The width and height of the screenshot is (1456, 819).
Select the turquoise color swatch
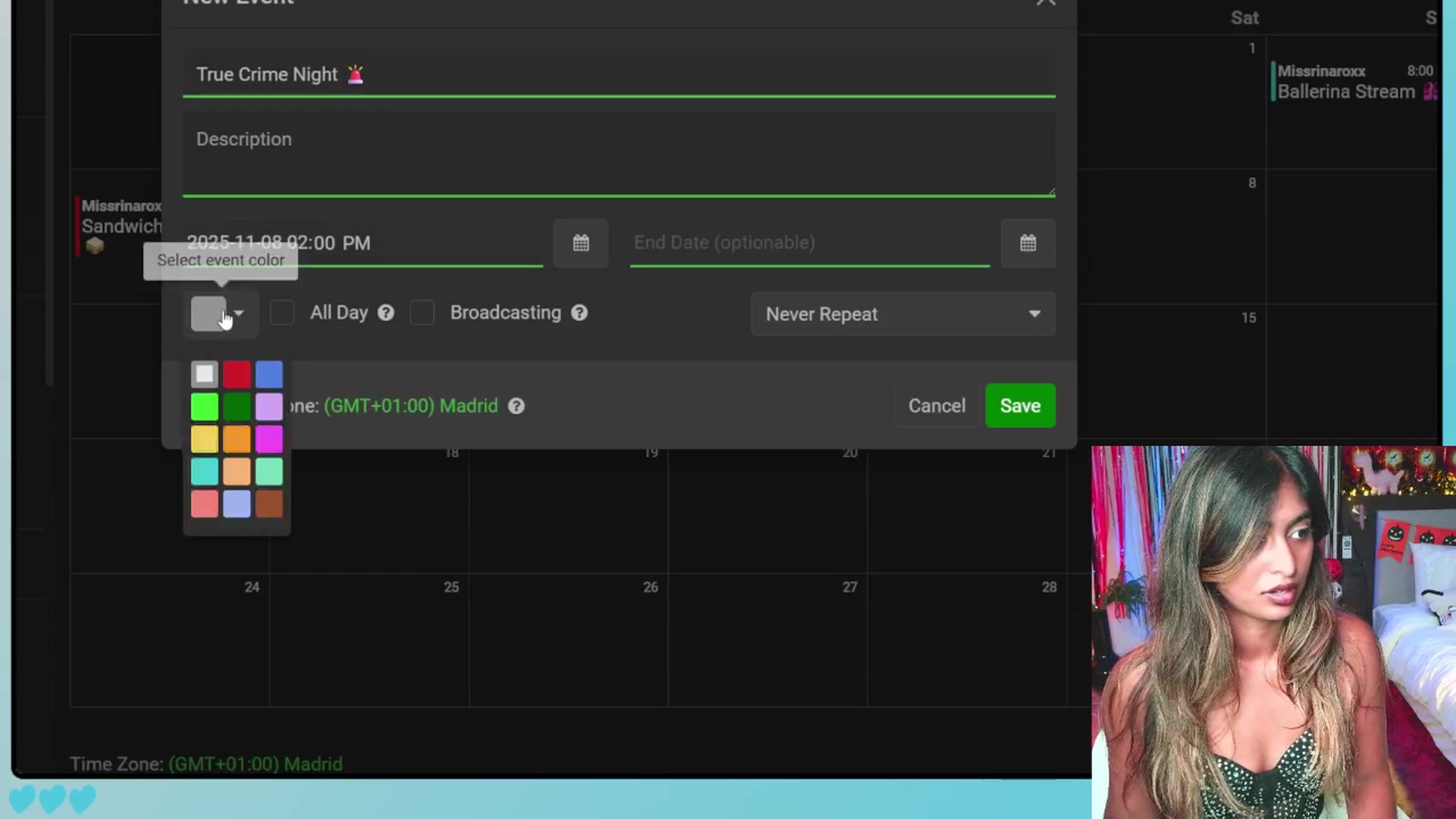tap(204, 472)
